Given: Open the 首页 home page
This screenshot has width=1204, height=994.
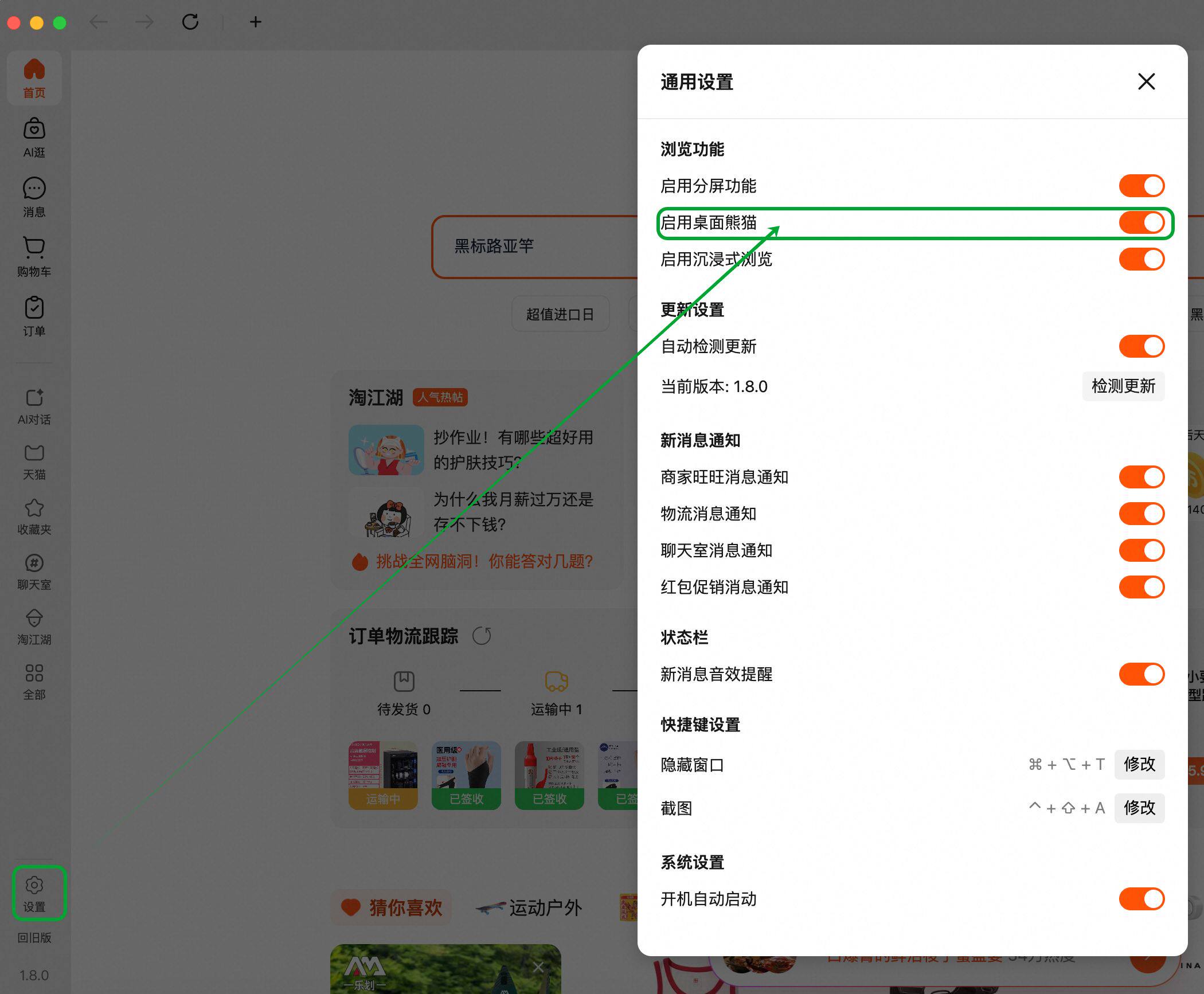Looking at the screenshot, I should (34, 77).
